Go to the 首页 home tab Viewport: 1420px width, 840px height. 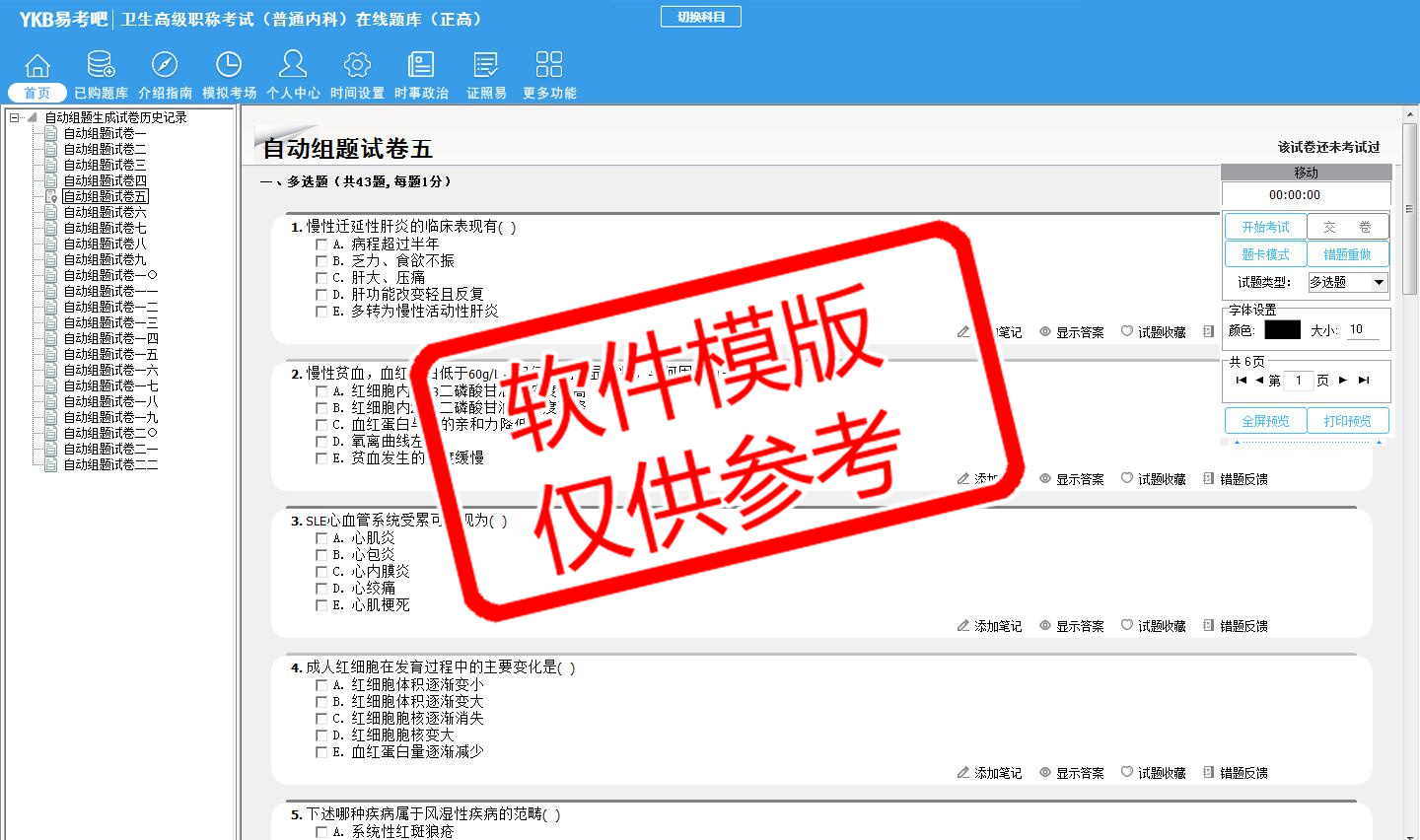click(x=37, y=93)
